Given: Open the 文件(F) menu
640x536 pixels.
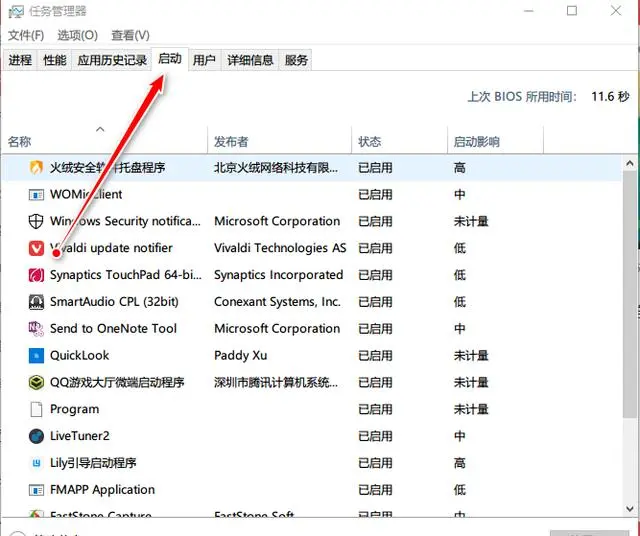Looking at the screenshot, I should coord(26,35).
